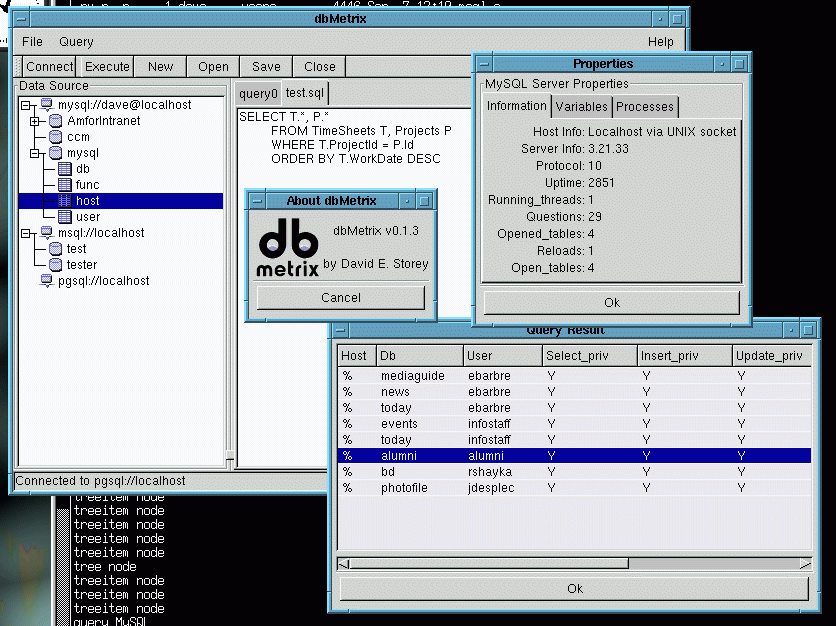
Task: Select the mediaguide row in Query Result
Action: point(574,376)
